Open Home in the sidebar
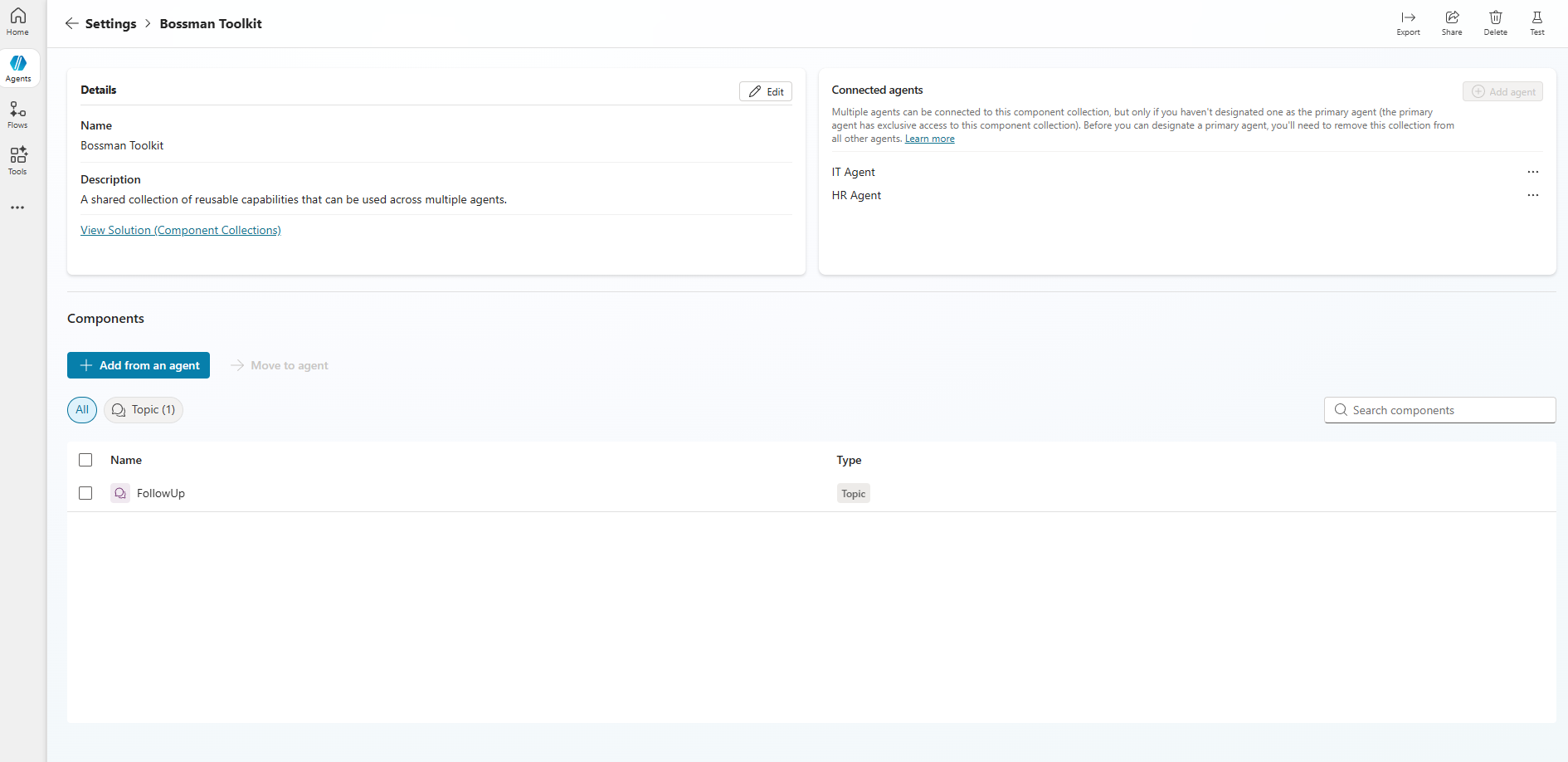Image resolution: width=1568 pixels, height=762 pixels. click(x=17, y=22)
